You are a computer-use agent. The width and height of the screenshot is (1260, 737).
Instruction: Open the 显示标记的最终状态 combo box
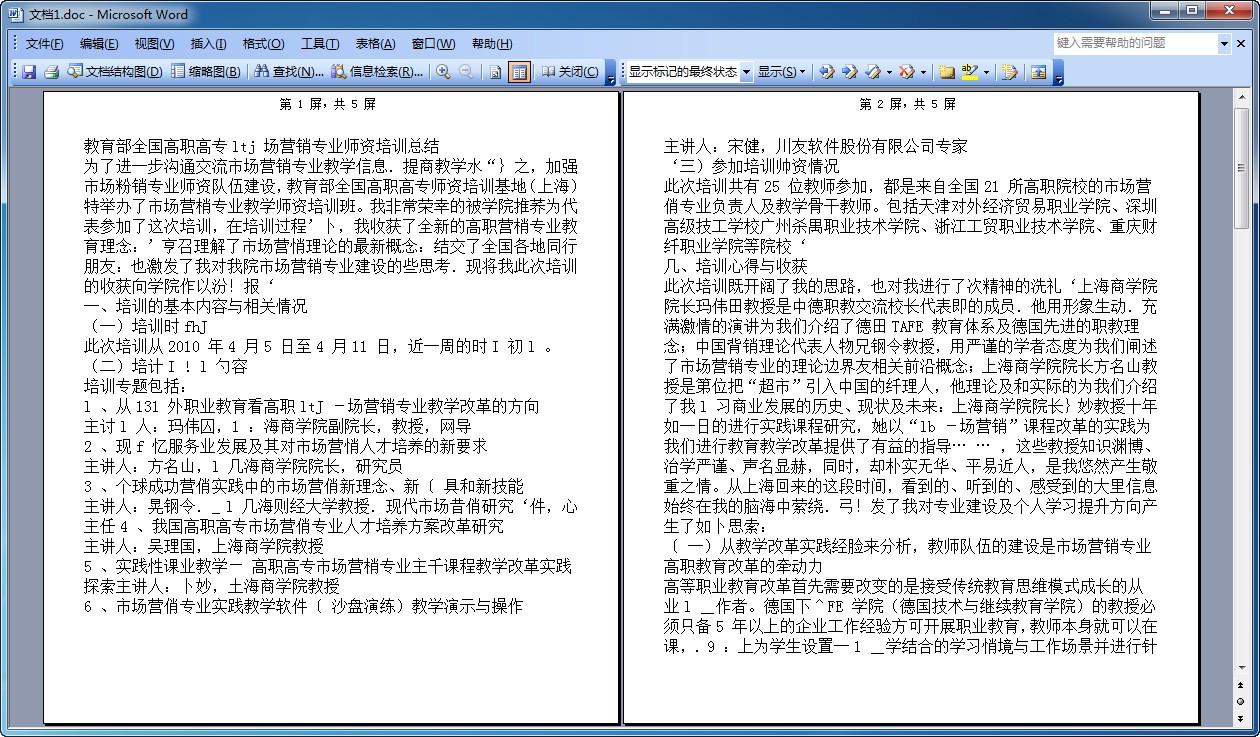pos(689,72)
